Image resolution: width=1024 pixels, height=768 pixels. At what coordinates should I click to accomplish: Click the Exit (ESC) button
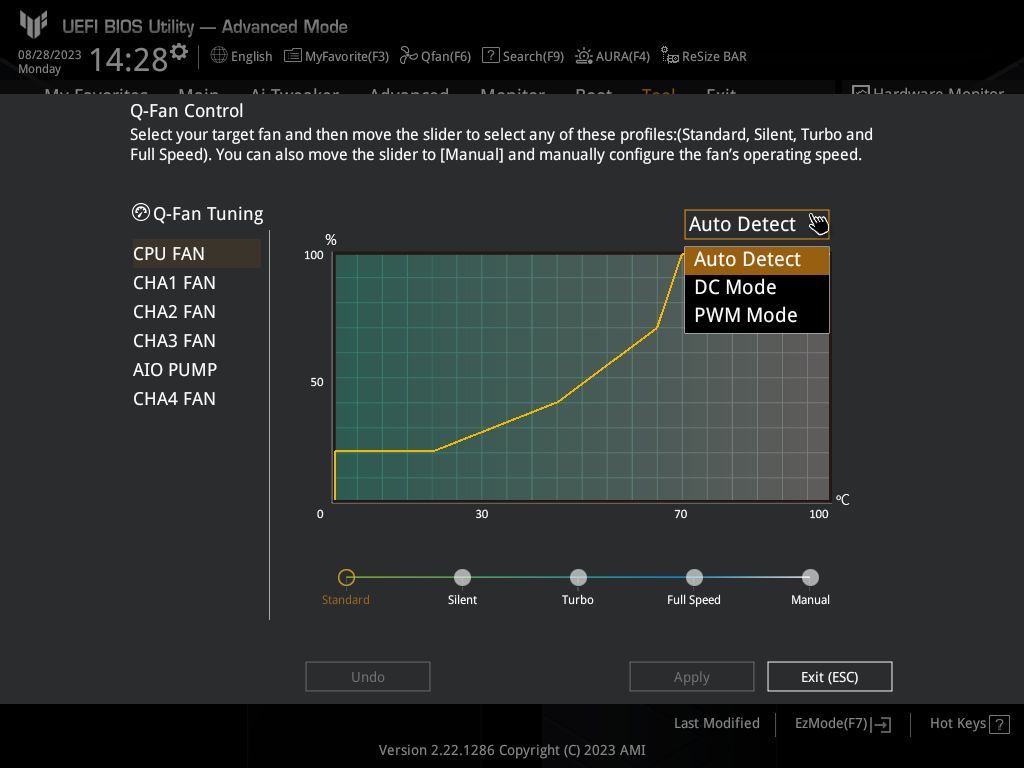pos(829,677)
